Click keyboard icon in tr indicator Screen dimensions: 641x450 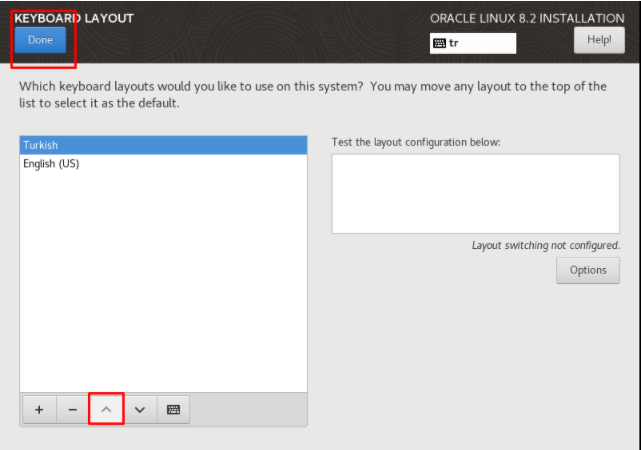point(439,43)
